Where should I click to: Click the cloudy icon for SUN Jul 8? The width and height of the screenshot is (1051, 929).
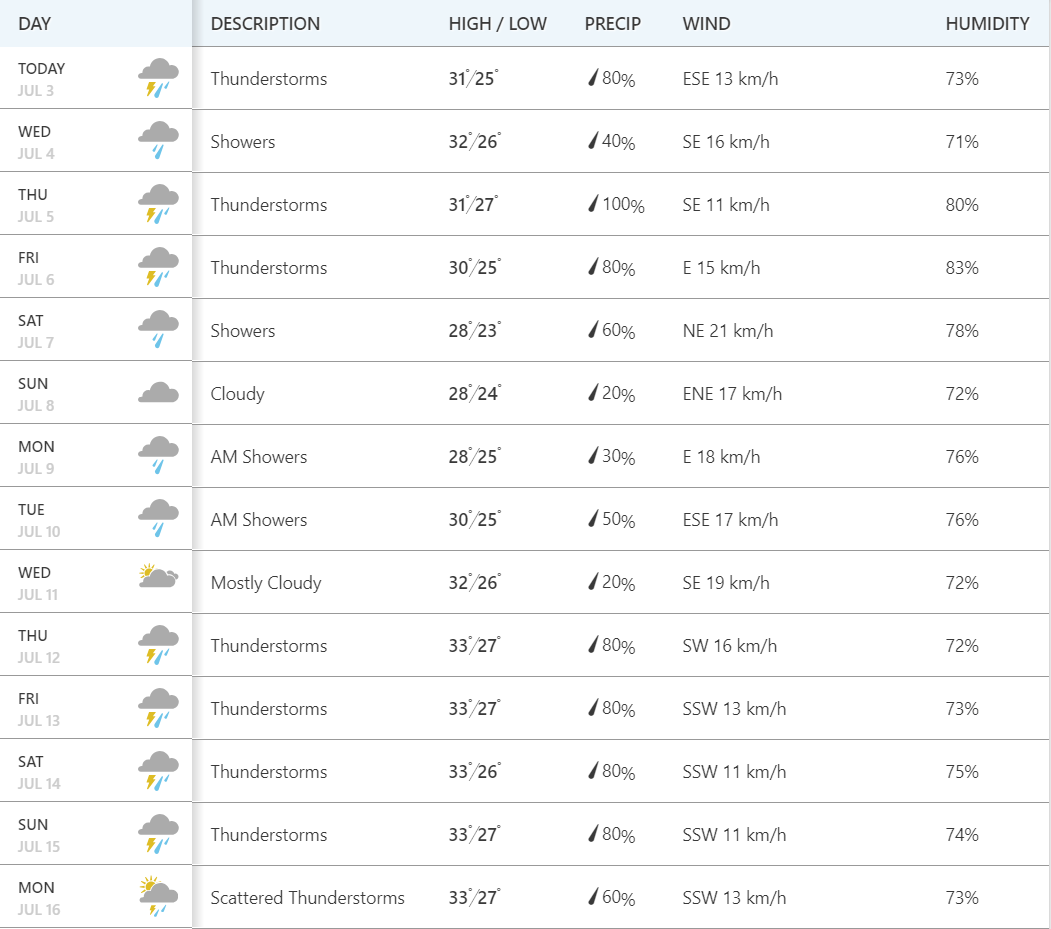158,392
